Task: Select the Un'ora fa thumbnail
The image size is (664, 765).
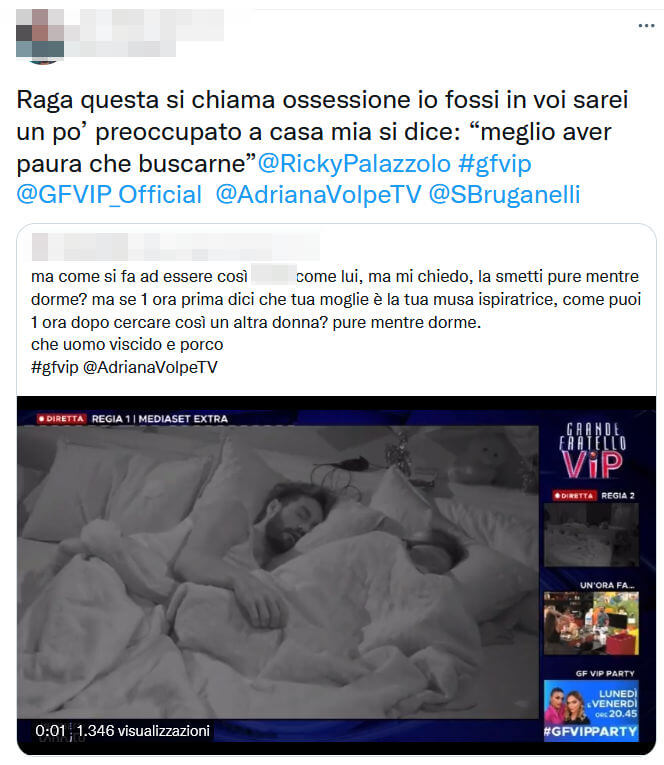Action: pyautogui.click(x=591, y=623)
